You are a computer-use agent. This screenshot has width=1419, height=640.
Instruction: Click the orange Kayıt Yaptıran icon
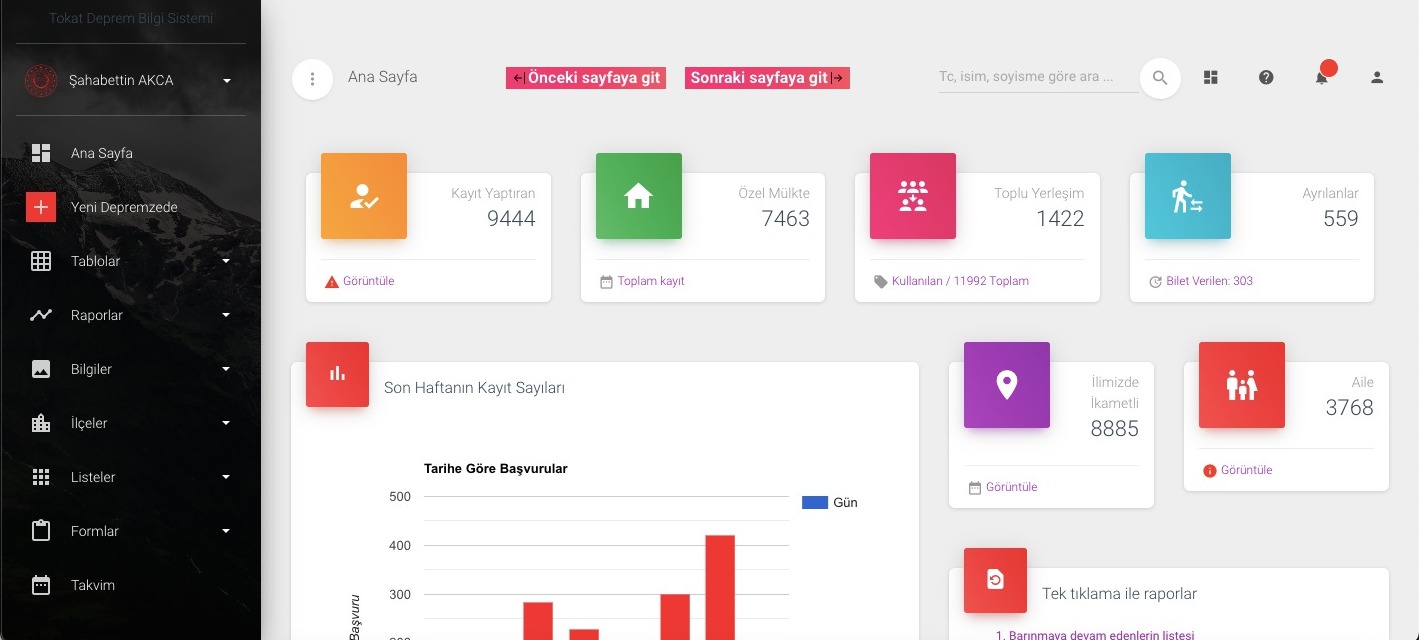[x=364, y=196]
